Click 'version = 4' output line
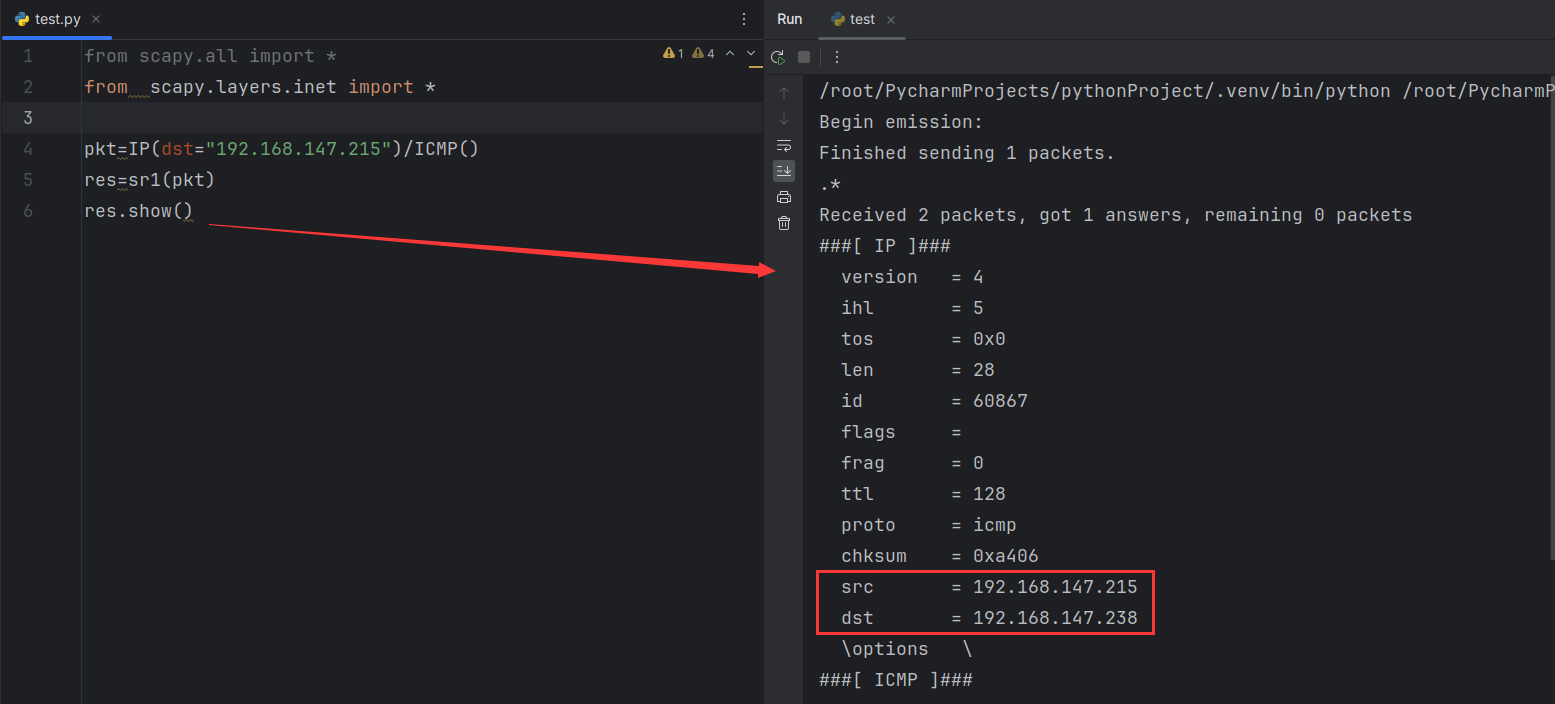The width and height of the screenshot is (1555, 704). 912,277
